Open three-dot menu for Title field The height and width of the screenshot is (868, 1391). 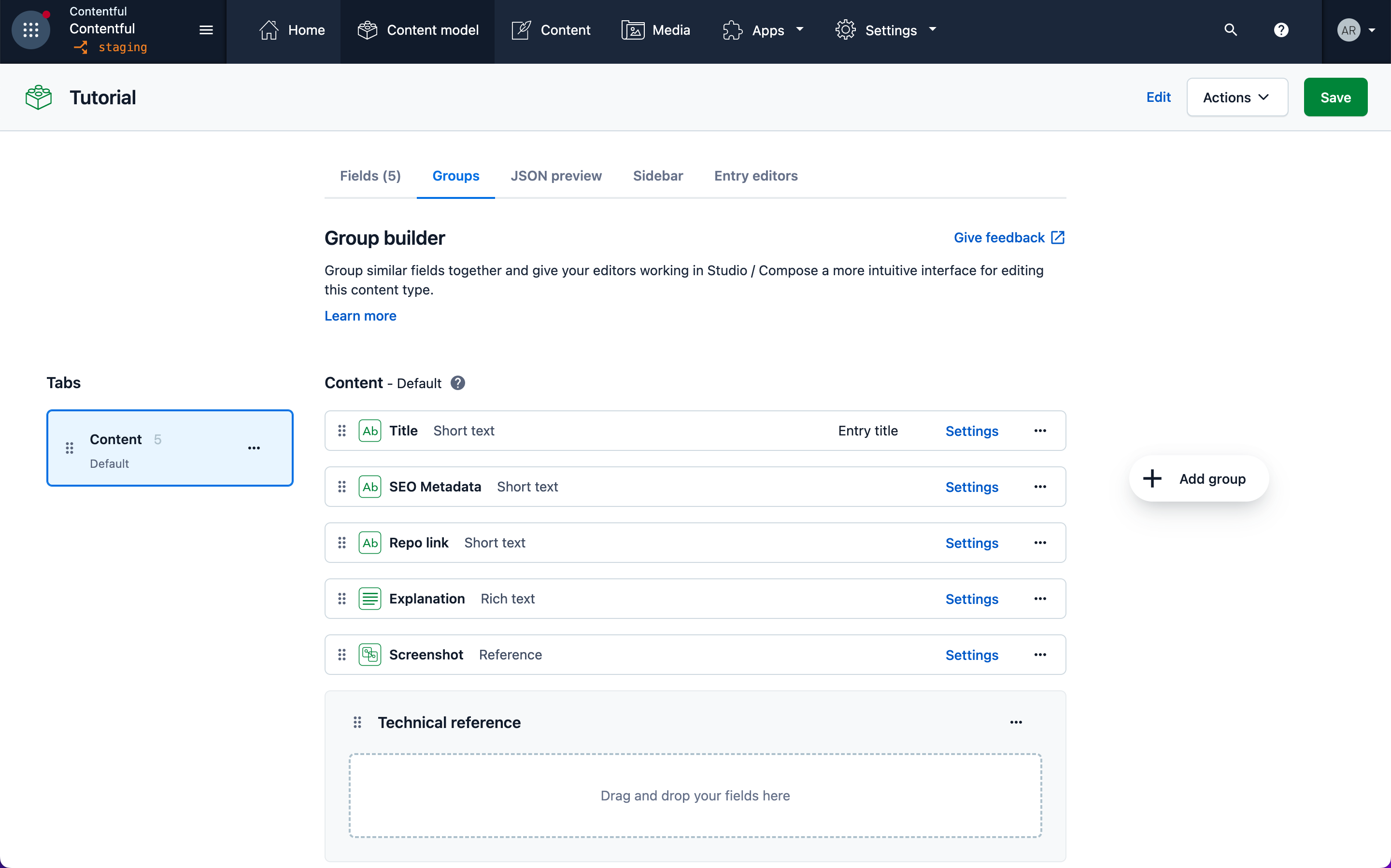pyautogui.click(x=1040, y=431)
